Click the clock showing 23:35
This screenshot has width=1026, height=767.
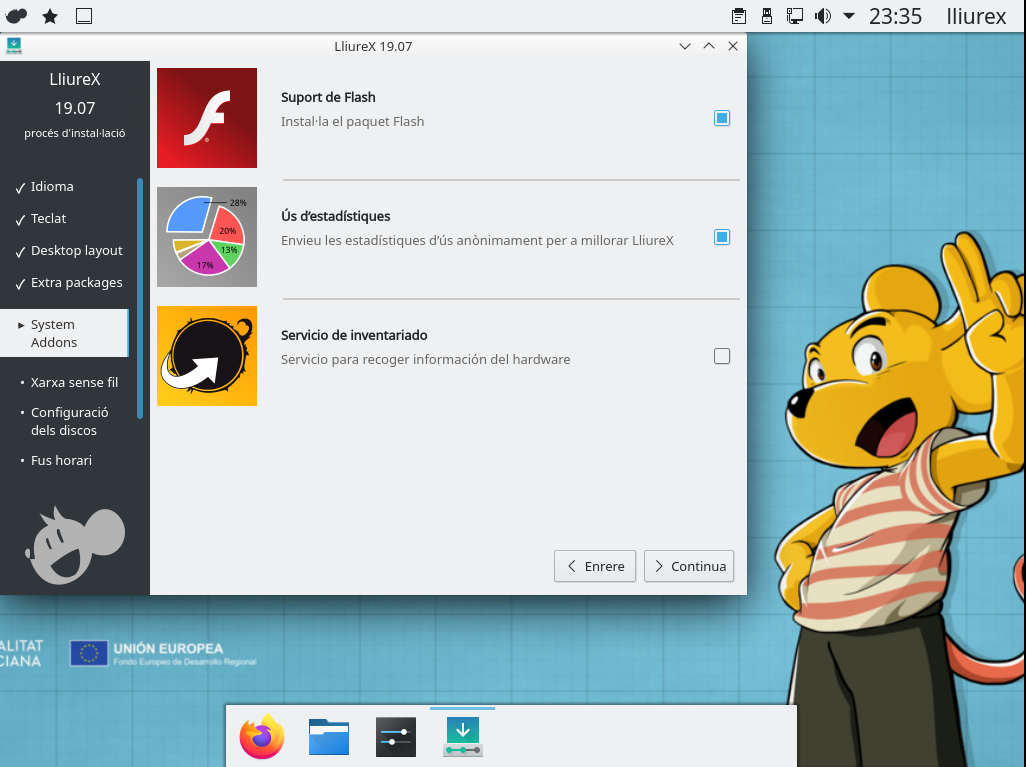[x=895, y=16]
